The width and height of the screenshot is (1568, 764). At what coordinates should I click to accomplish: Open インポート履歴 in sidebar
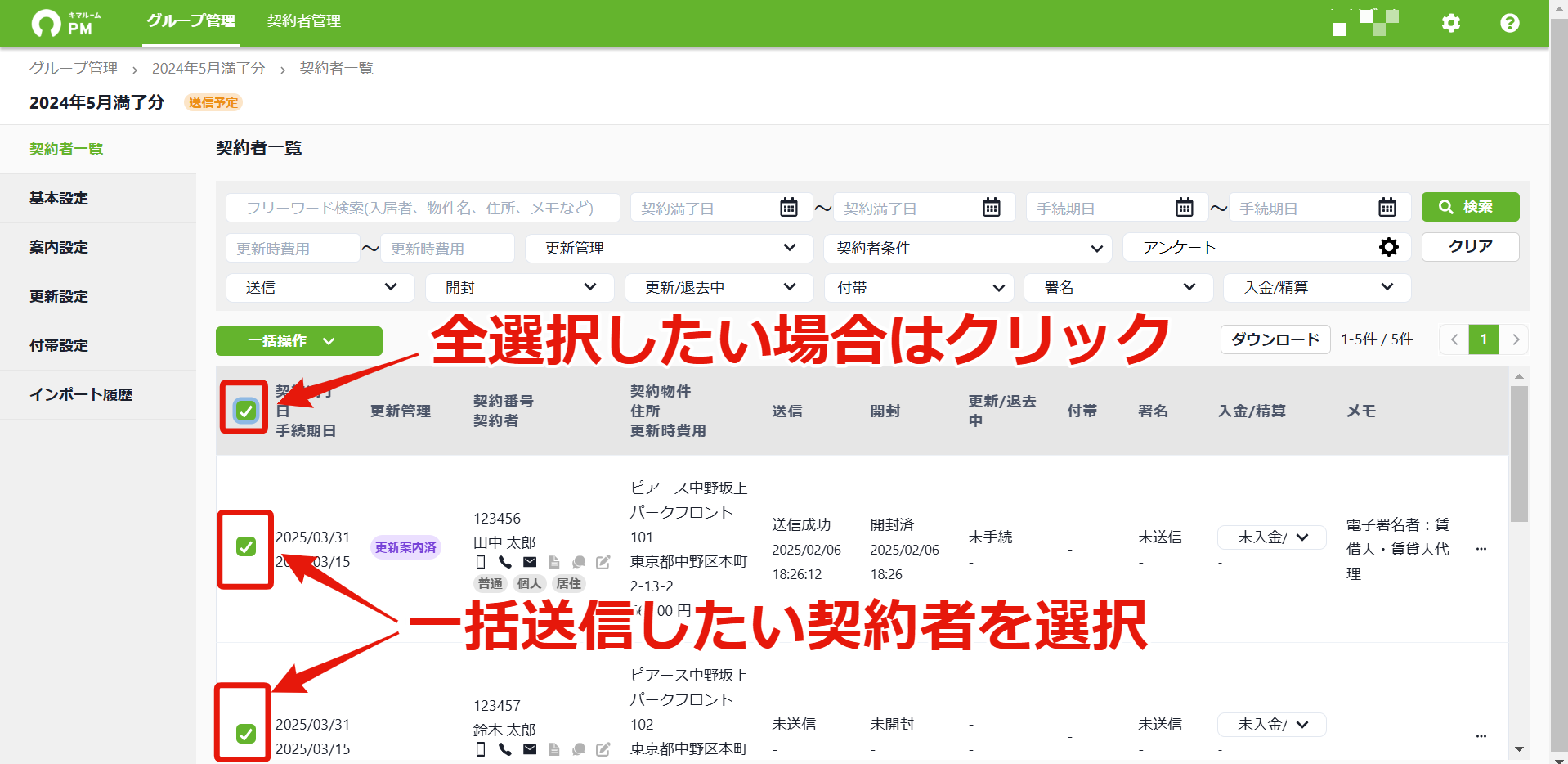click(x=98, y=394)
